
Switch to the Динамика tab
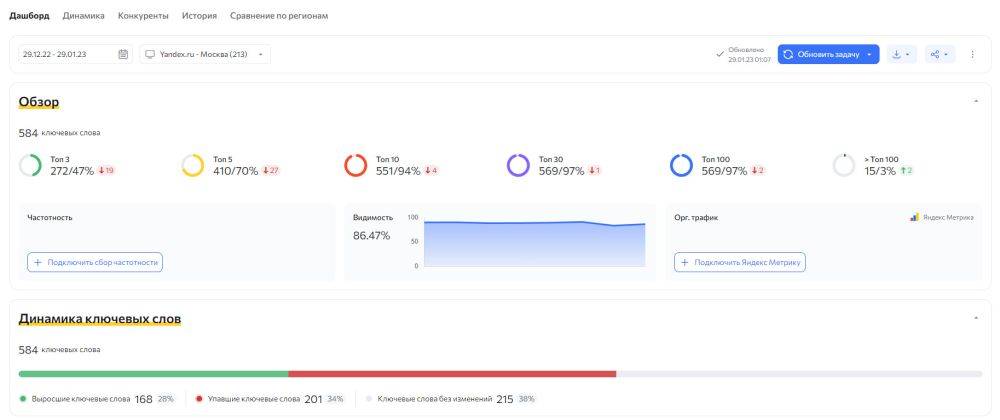pos(84,16)
